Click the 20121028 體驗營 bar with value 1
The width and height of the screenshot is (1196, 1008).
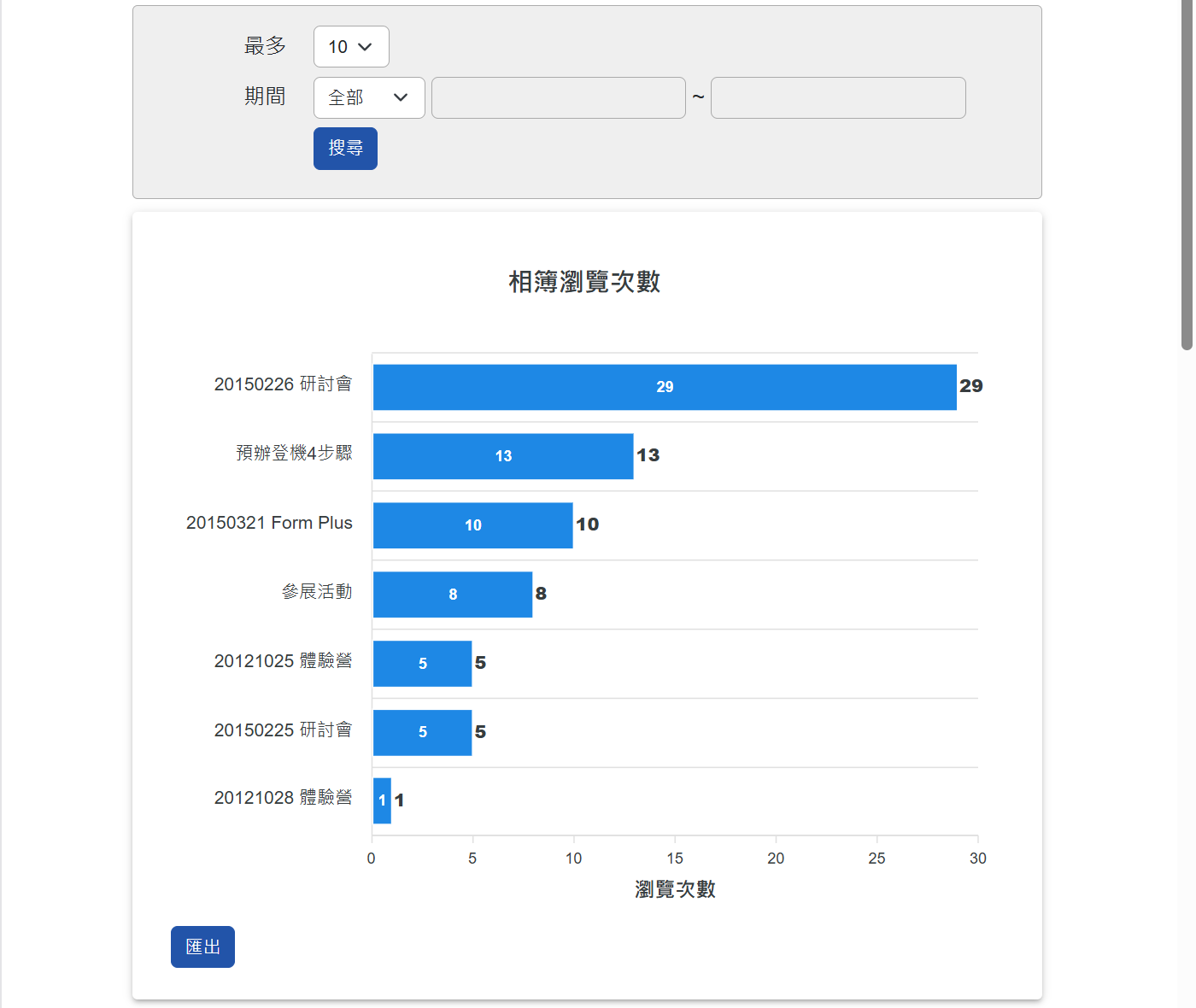point(382,800)
